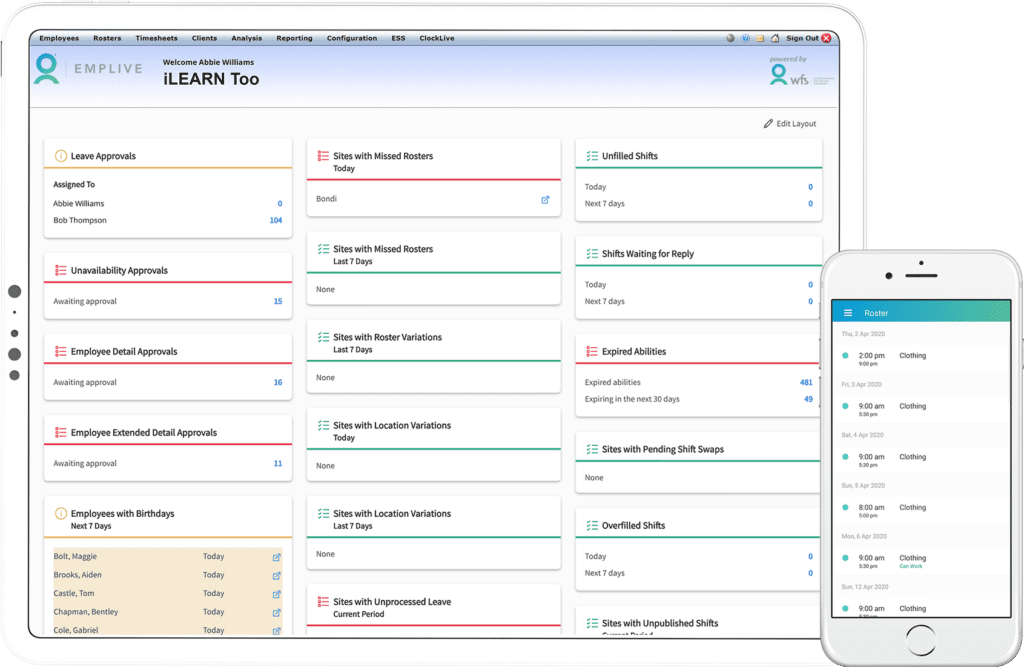Open Bondi site external link icon
Image resolution: width=1024 pixels, height=667 pixels.
point(545,199)
